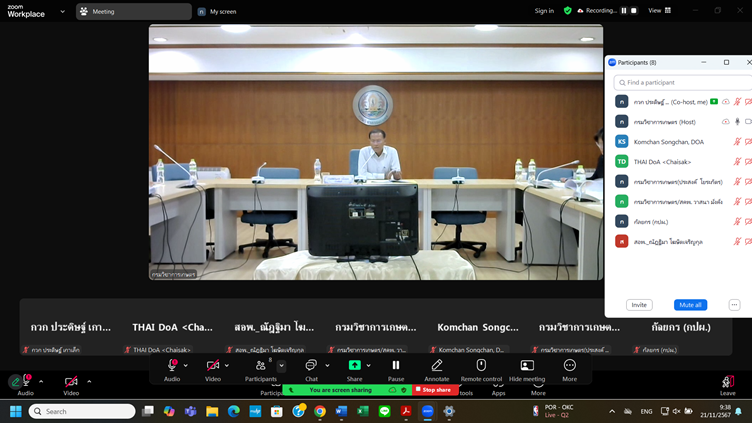This screenshot has width=752, height=423.
Task: Select the THAI DoA <Cha... gallery tile
Action: click(172, 328)
